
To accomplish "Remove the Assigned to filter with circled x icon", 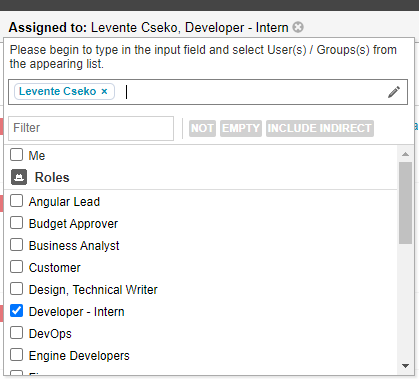I will click(x=298, y=27).
